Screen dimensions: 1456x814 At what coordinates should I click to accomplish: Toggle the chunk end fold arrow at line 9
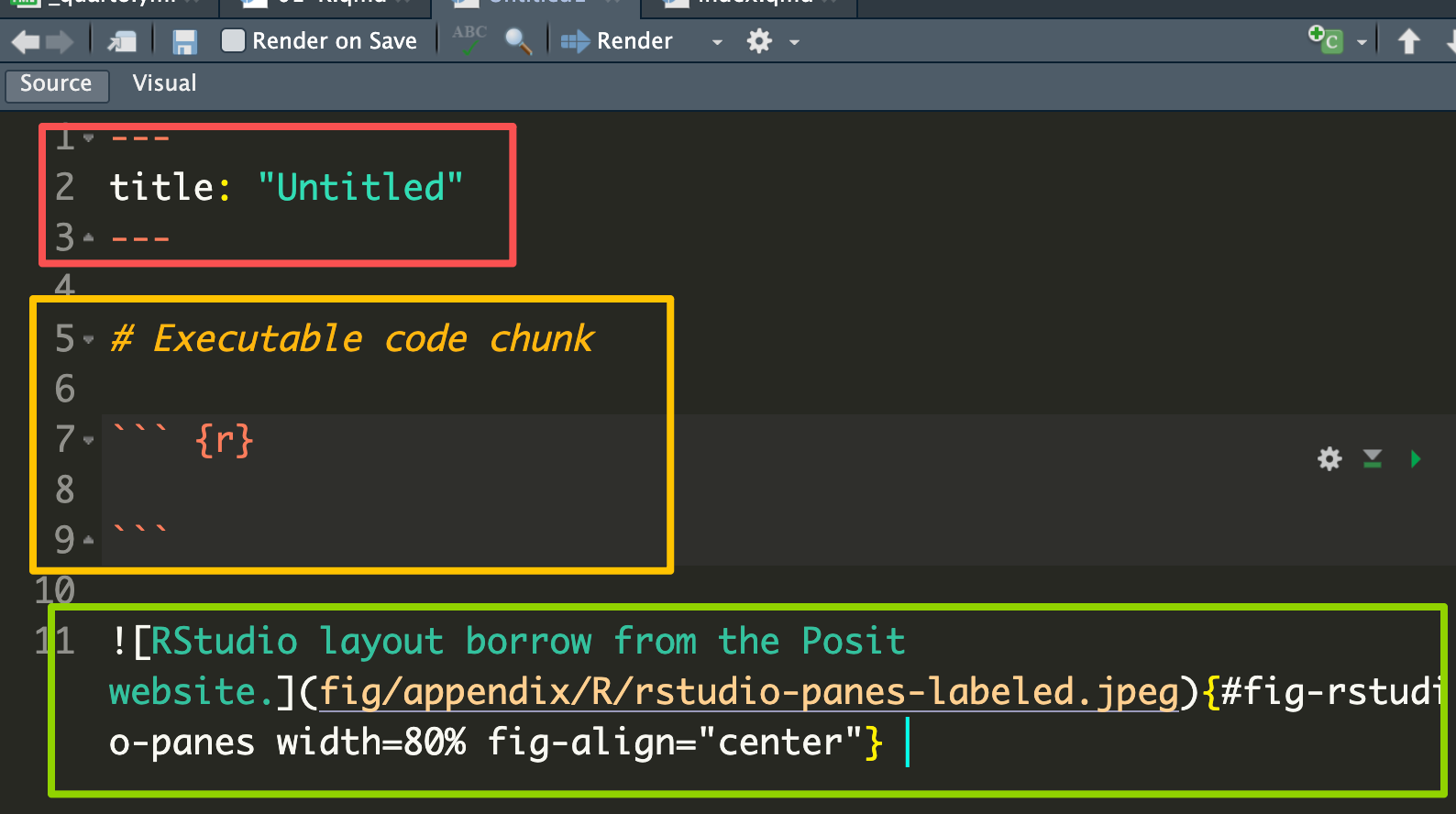[x=89, y=540]
